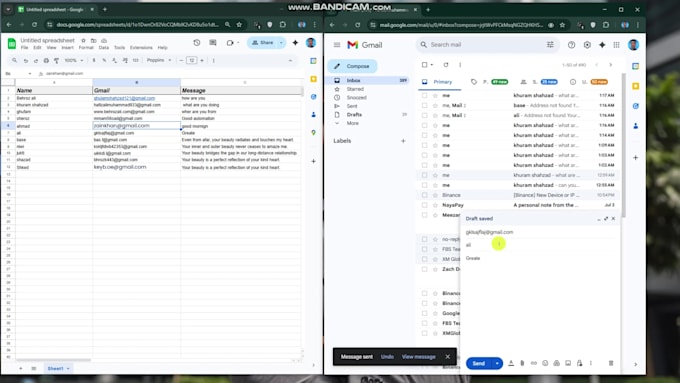Click the paint format icon in Sheets
Screen dimensions: 680x383
coord(56,60)
